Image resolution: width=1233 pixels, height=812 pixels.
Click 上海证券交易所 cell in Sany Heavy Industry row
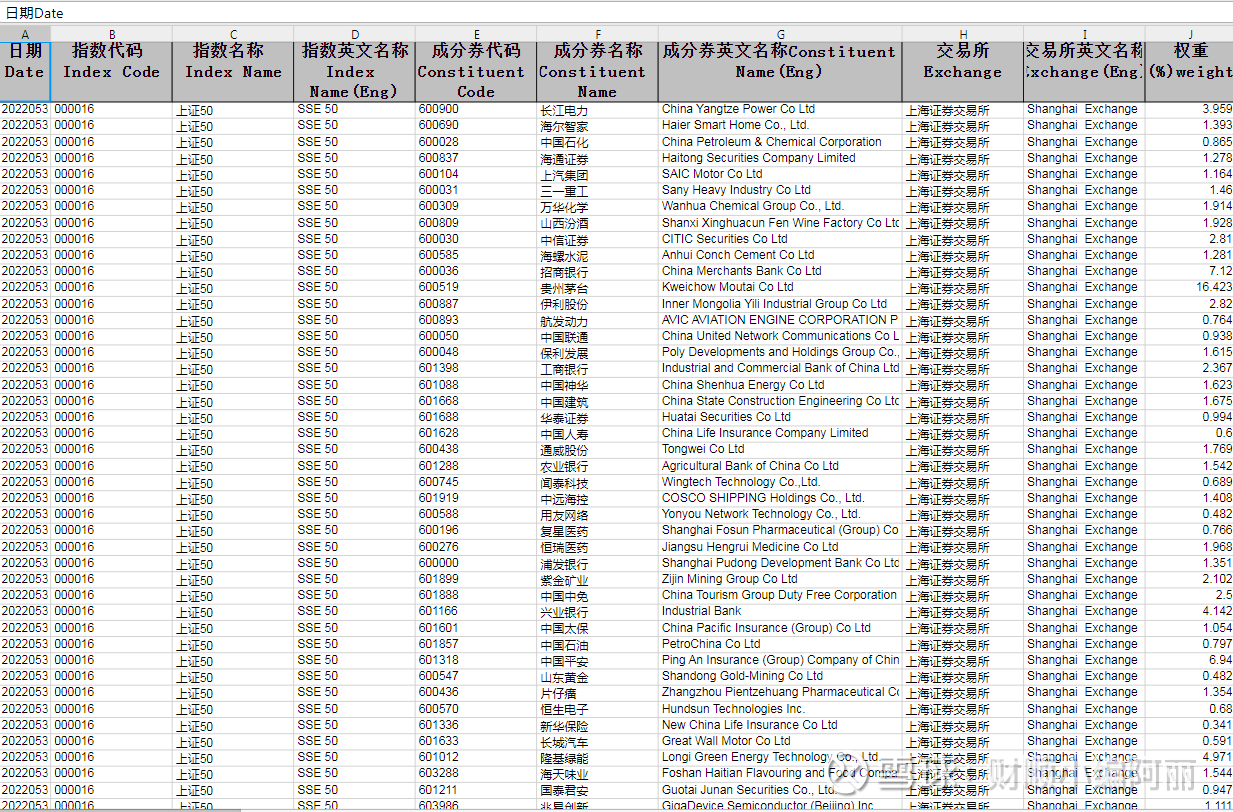point(963,190)
